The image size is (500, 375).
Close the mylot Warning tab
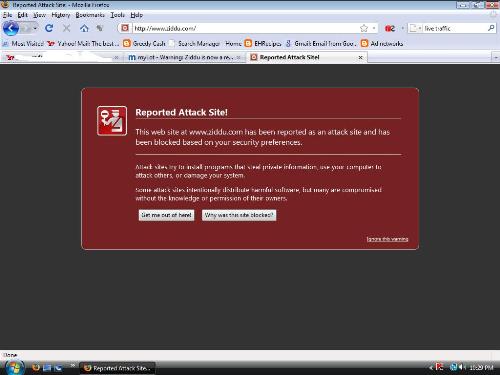pos(238,57)
